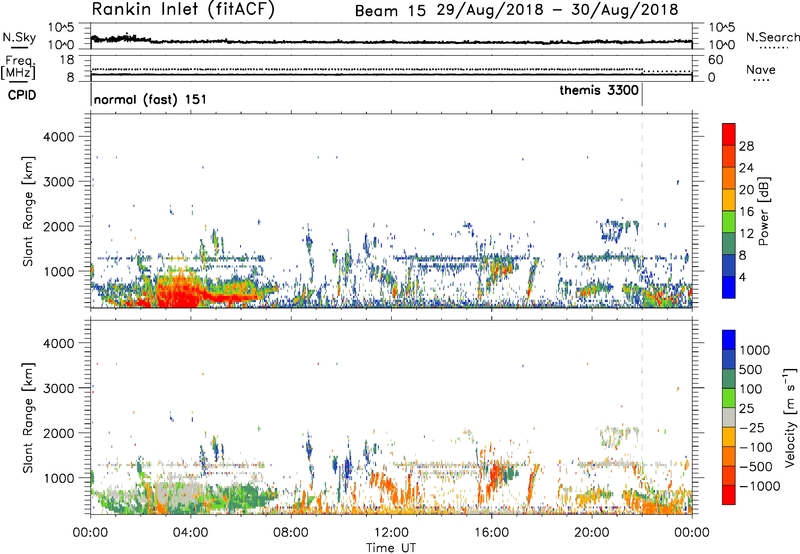The image size is (800, 554).
Task: Click the '18' tick on frequency axis
Action: click(x=67, y=60)
